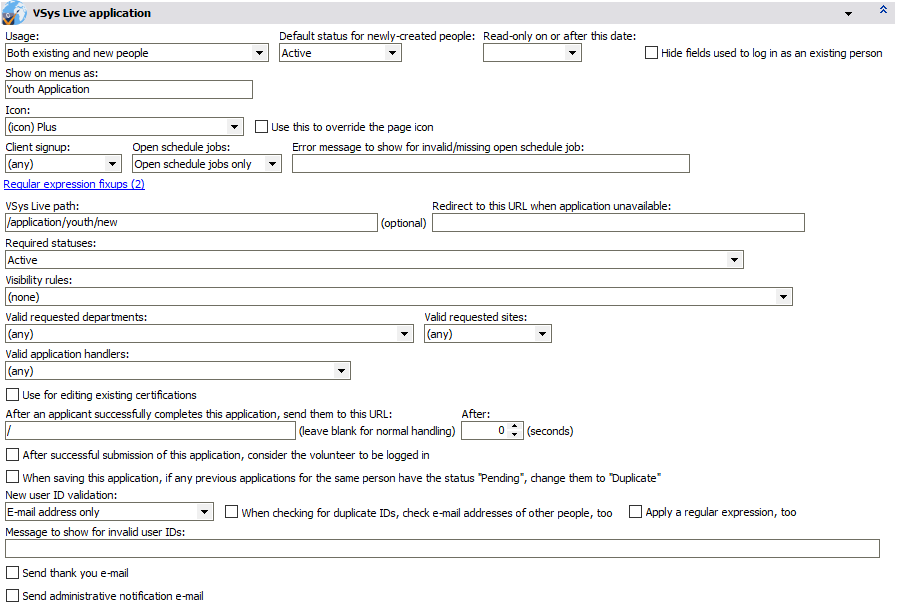Click the VSys Live path input field

tap(180, 222)
